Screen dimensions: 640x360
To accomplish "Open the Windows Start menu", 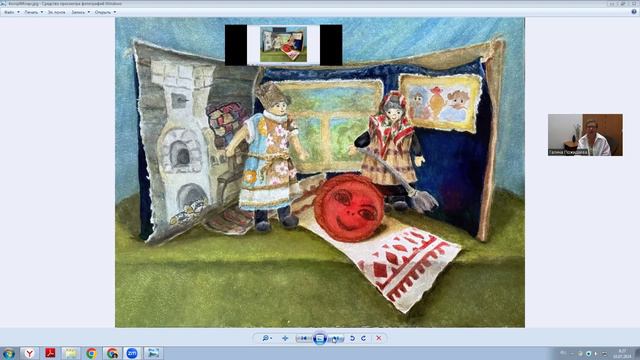I will (9, 353).
